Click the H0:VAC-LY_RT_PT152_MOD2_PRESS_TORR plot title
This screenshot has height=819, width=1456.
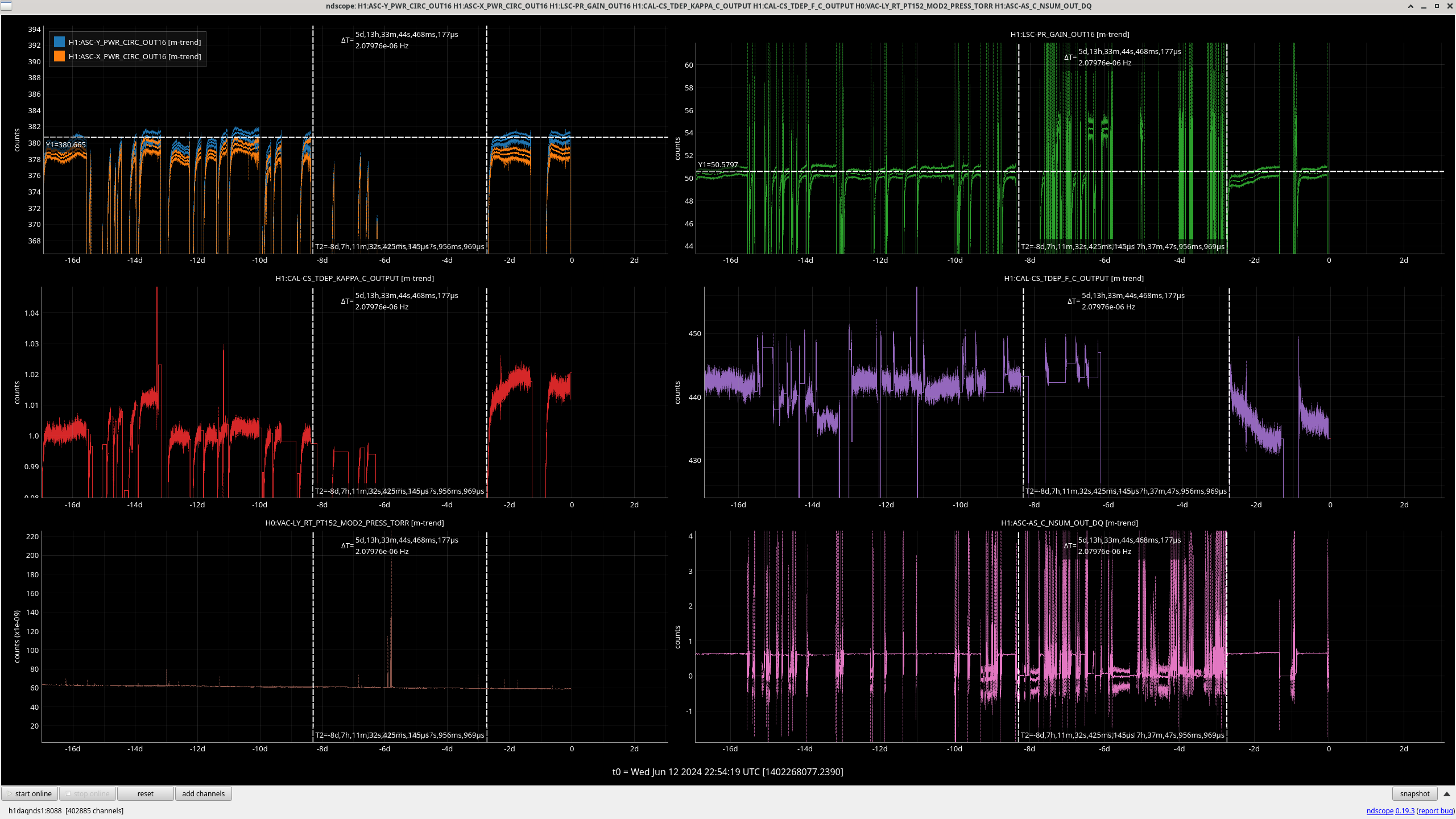(x=354, y=523)
